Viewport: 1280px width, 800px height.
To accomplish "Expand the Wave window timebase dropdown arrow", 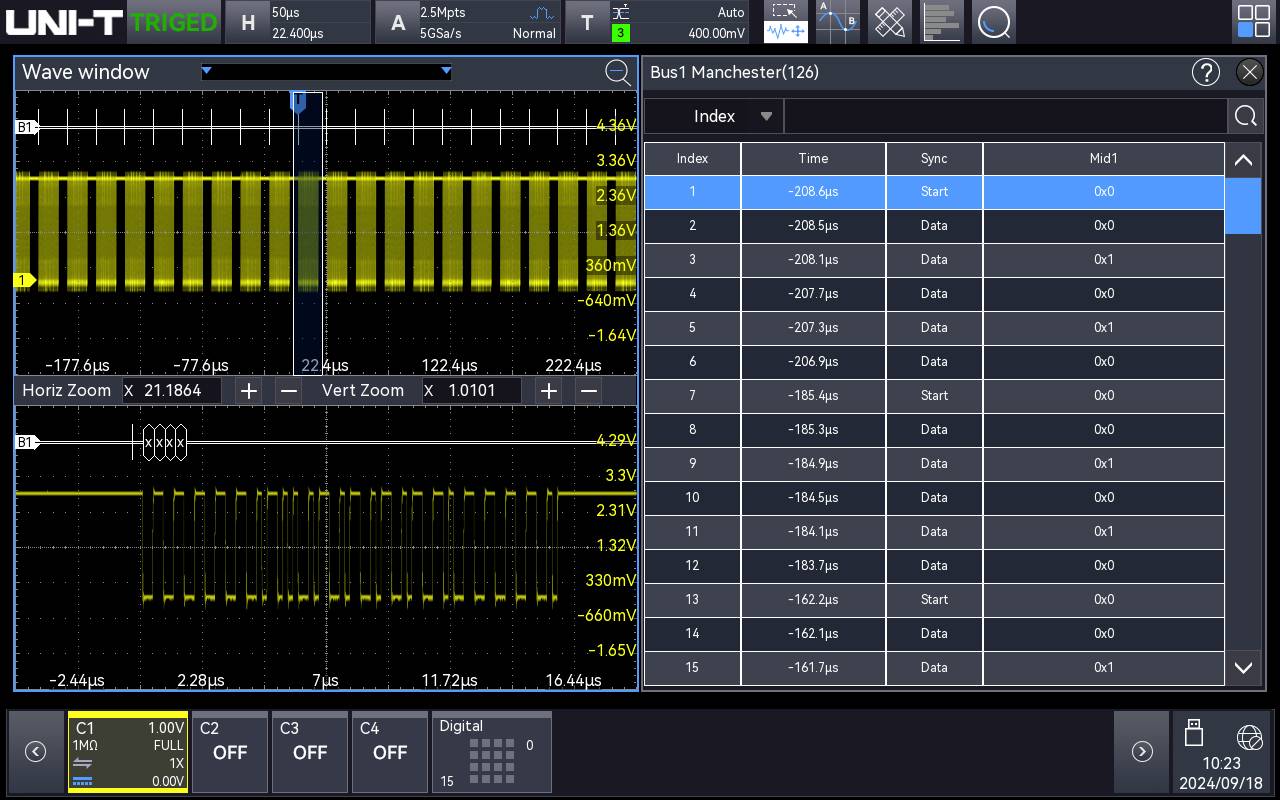I will click(x=446, y=71).
